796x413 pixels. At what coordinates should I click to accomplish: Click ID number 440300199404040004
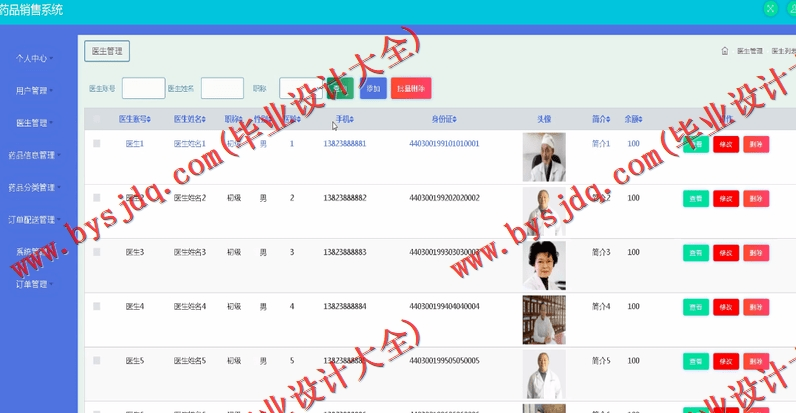coord(444,306)
